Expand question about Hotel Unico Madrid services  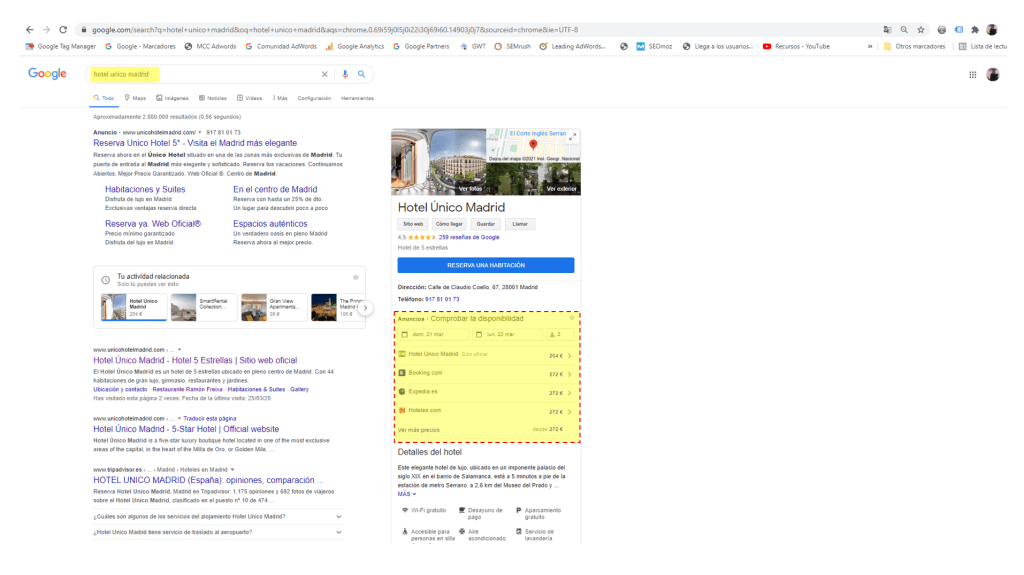pyautogui.click(x=217, y=516)
